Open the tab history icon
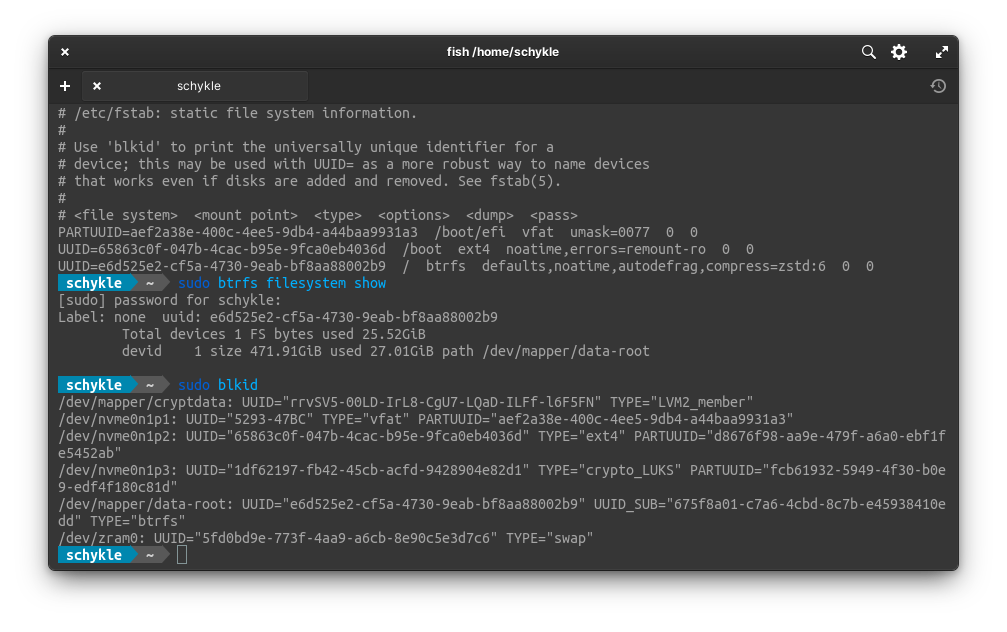This screenshot has width=1007, height=632. (x=938, y=86)
